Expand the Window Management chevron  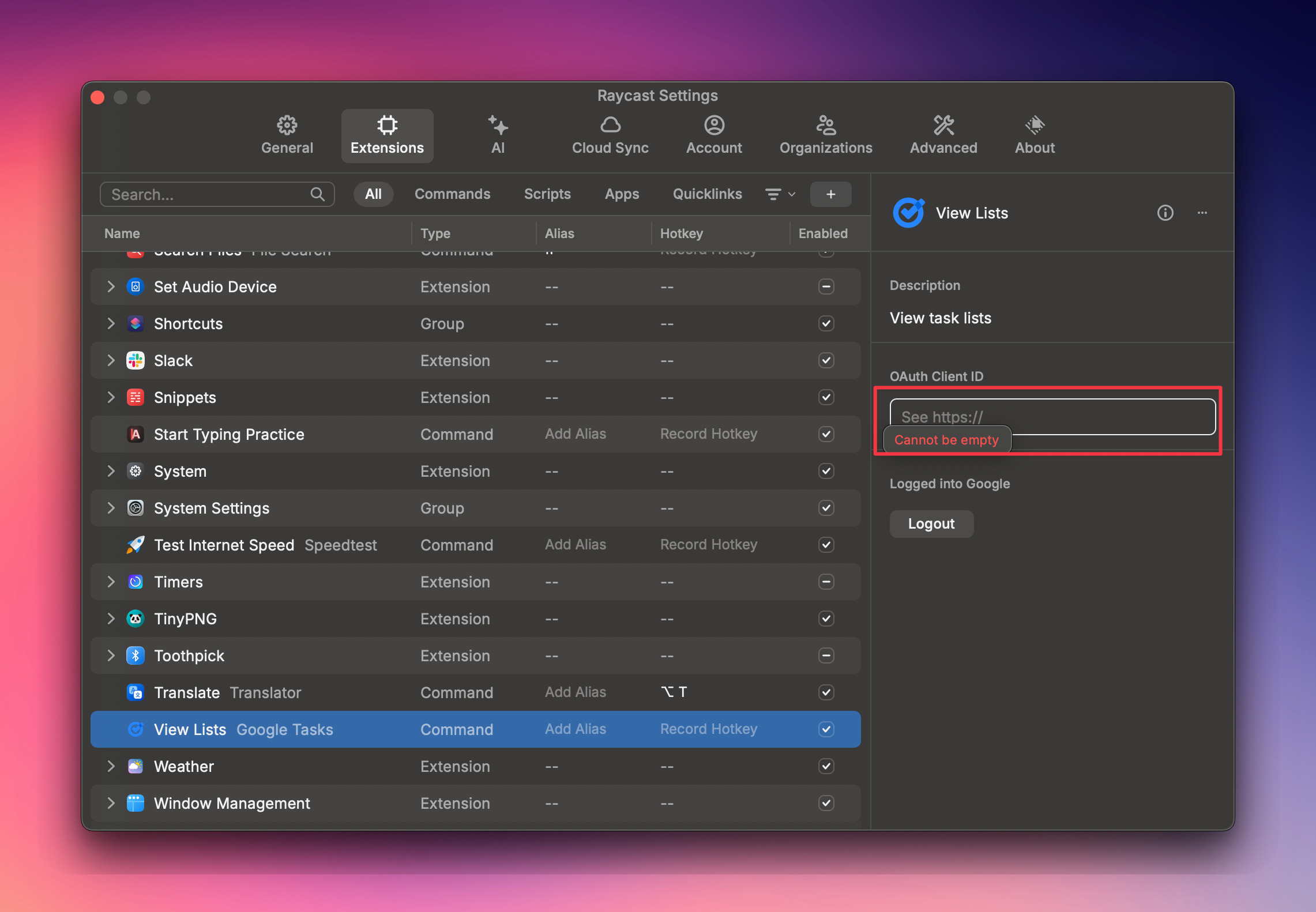point(111,803)
